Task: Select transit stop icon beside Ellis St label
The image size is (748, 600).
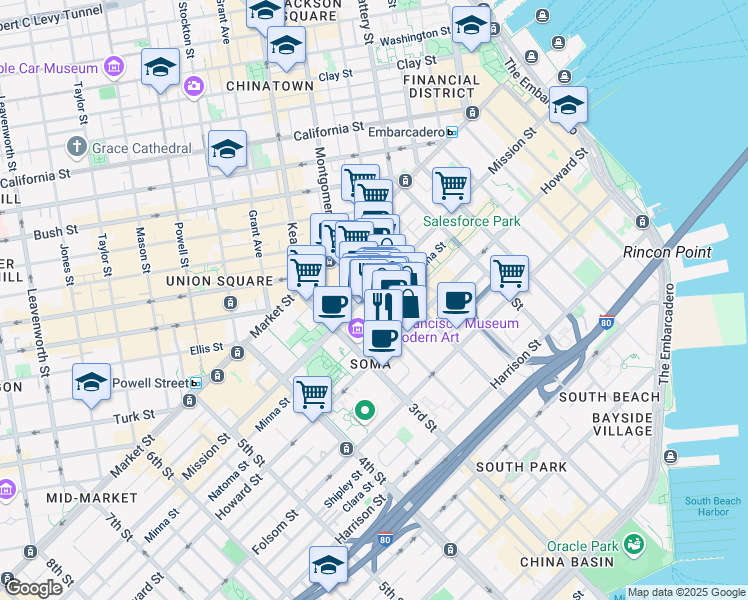Action: (x=237, y=353)
